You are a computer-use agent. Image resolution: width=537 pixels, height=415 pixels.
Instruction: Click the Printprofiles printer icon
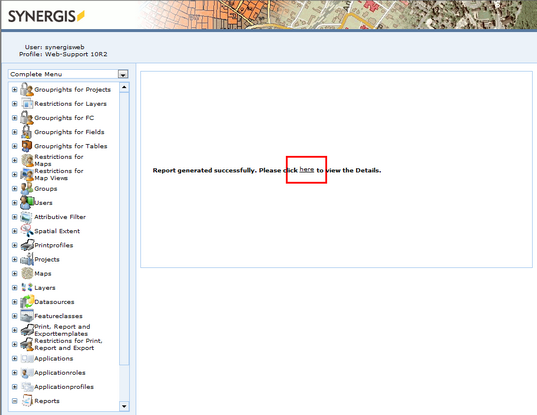coord(27,245)
